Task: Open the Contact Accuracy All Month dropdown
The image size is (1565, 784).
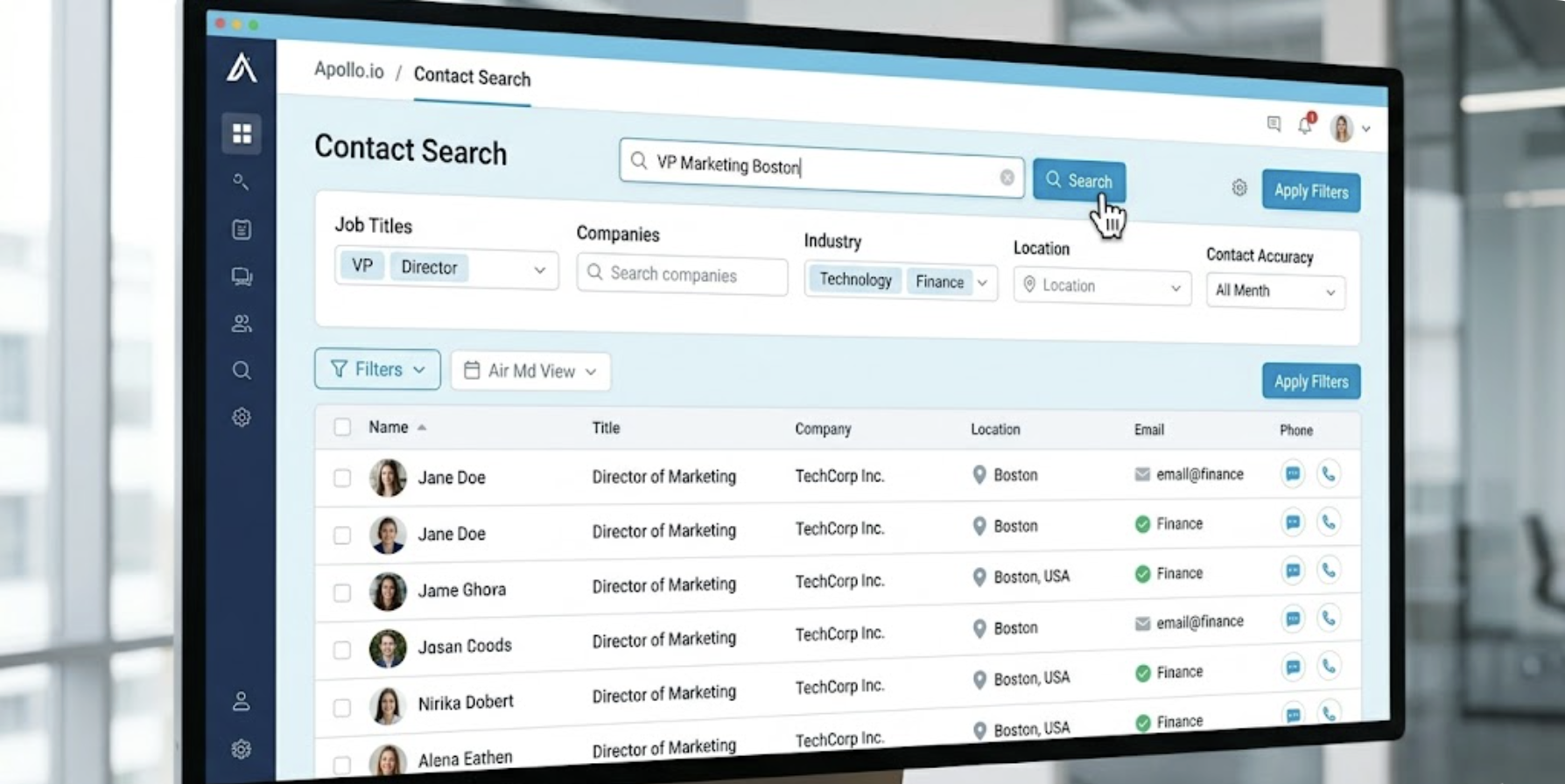Action: tap(1275, 291)
